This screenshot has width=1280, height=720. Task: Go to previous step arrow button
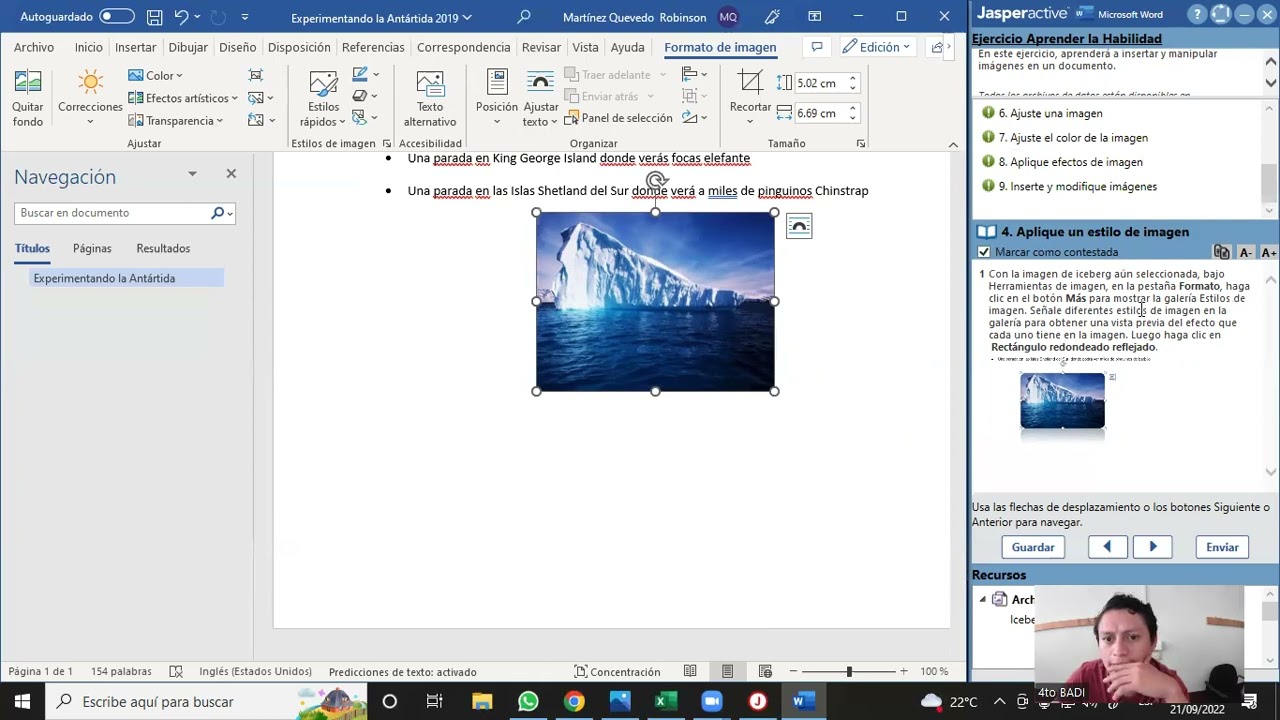pyautogui.click(x=1107, y=547)
